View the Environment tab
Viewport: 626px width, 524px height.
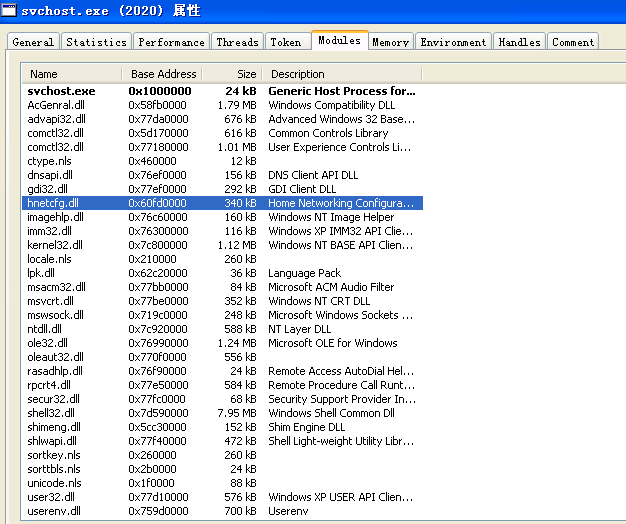(454, 42)
